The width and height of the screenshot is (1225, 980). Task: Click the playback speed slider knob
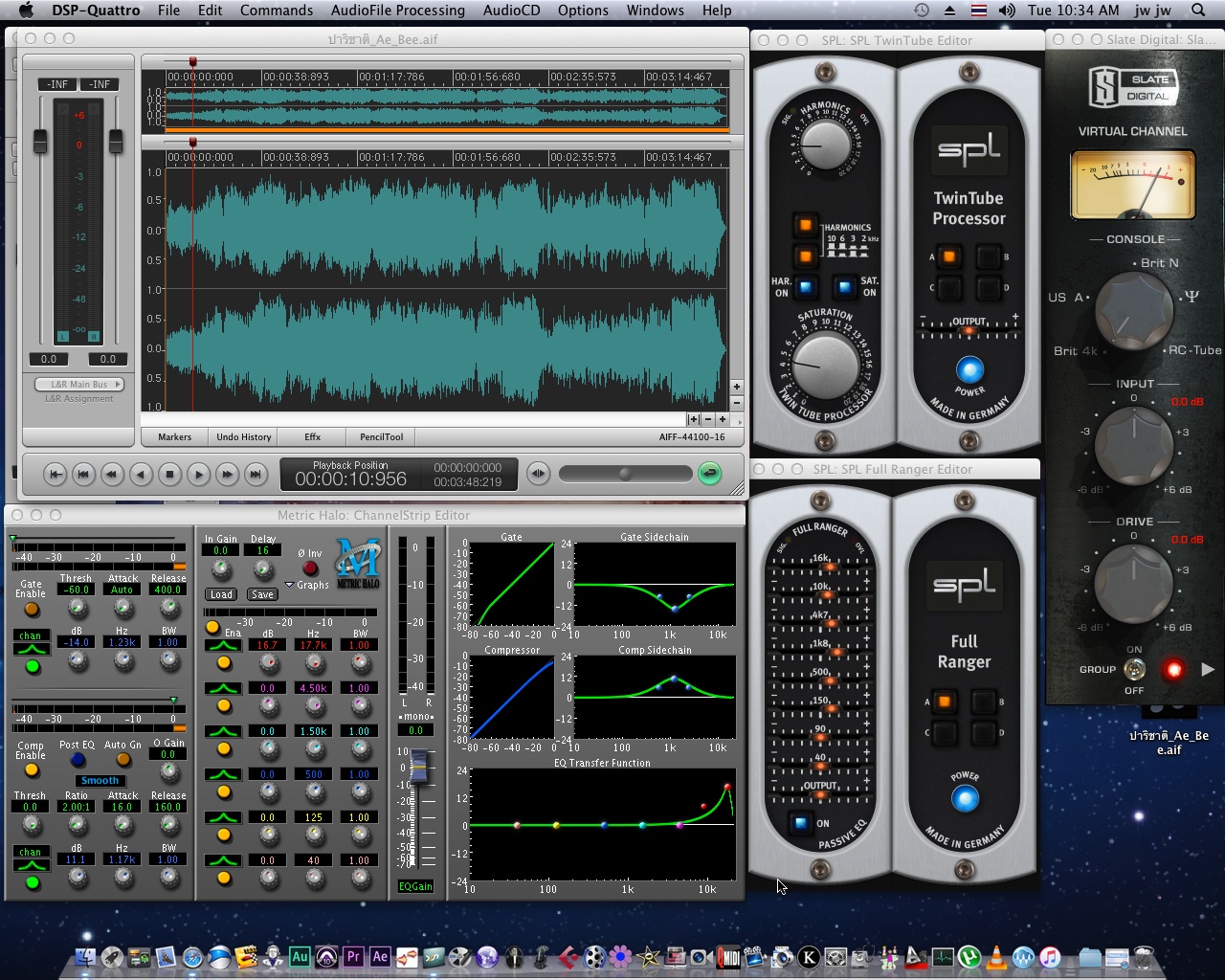tap(625, 474)
